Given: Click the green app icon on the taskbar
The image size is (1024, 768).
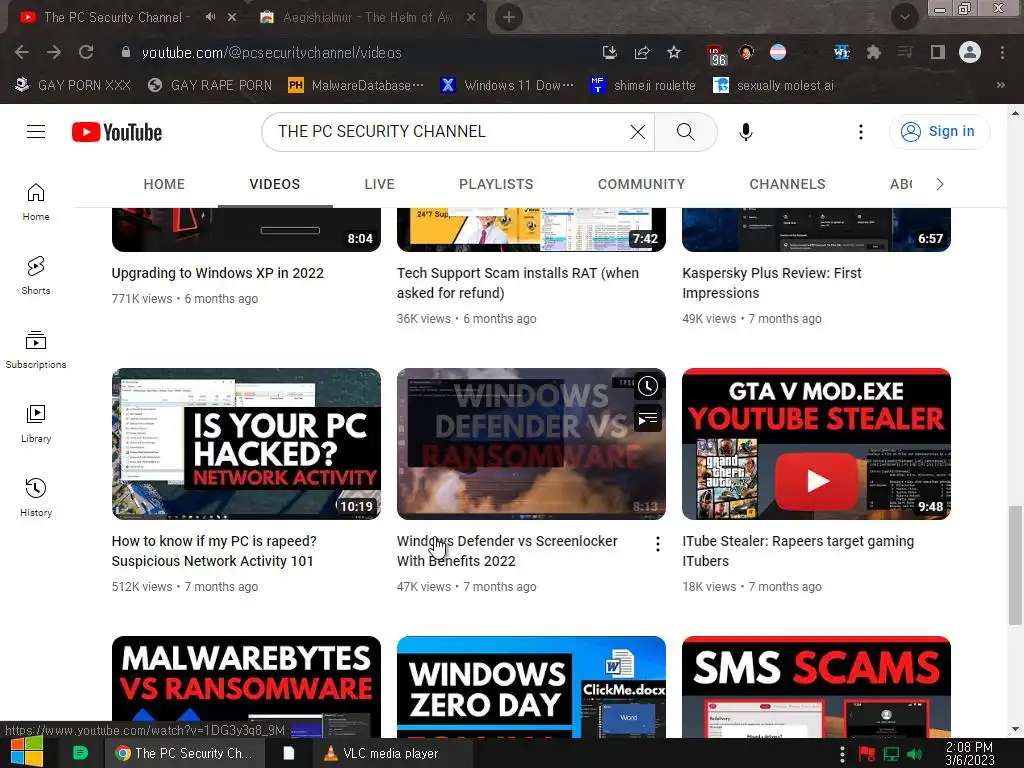Looking at the screenshot, I should tap(80, 753).
